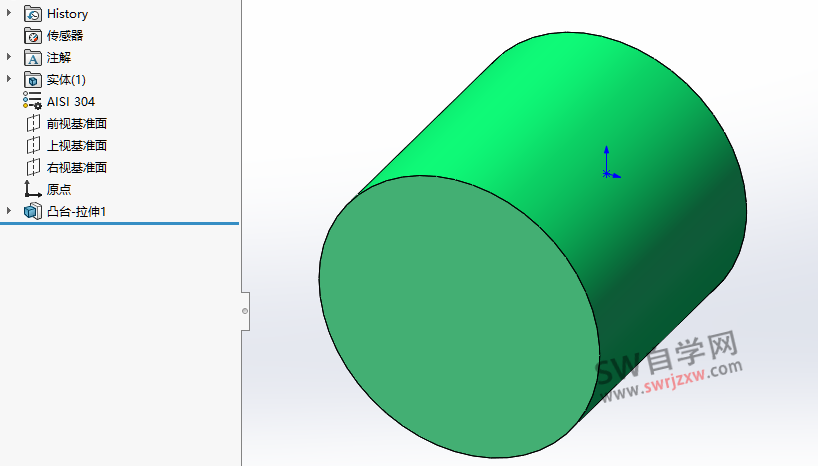Click the AISI 304 material icon
This screenshot has width=818, height=466.
click(x=33, y=102)
